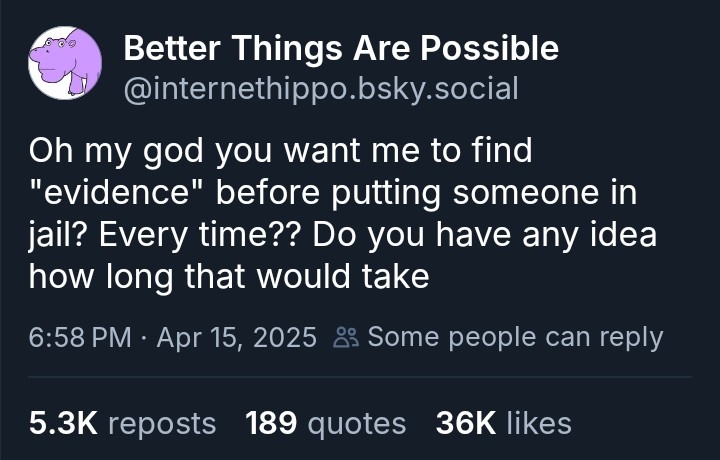The width and height of the screenshot is (720, 460).
Task: Click the text "how long that would take"
Action: (229, 274)
